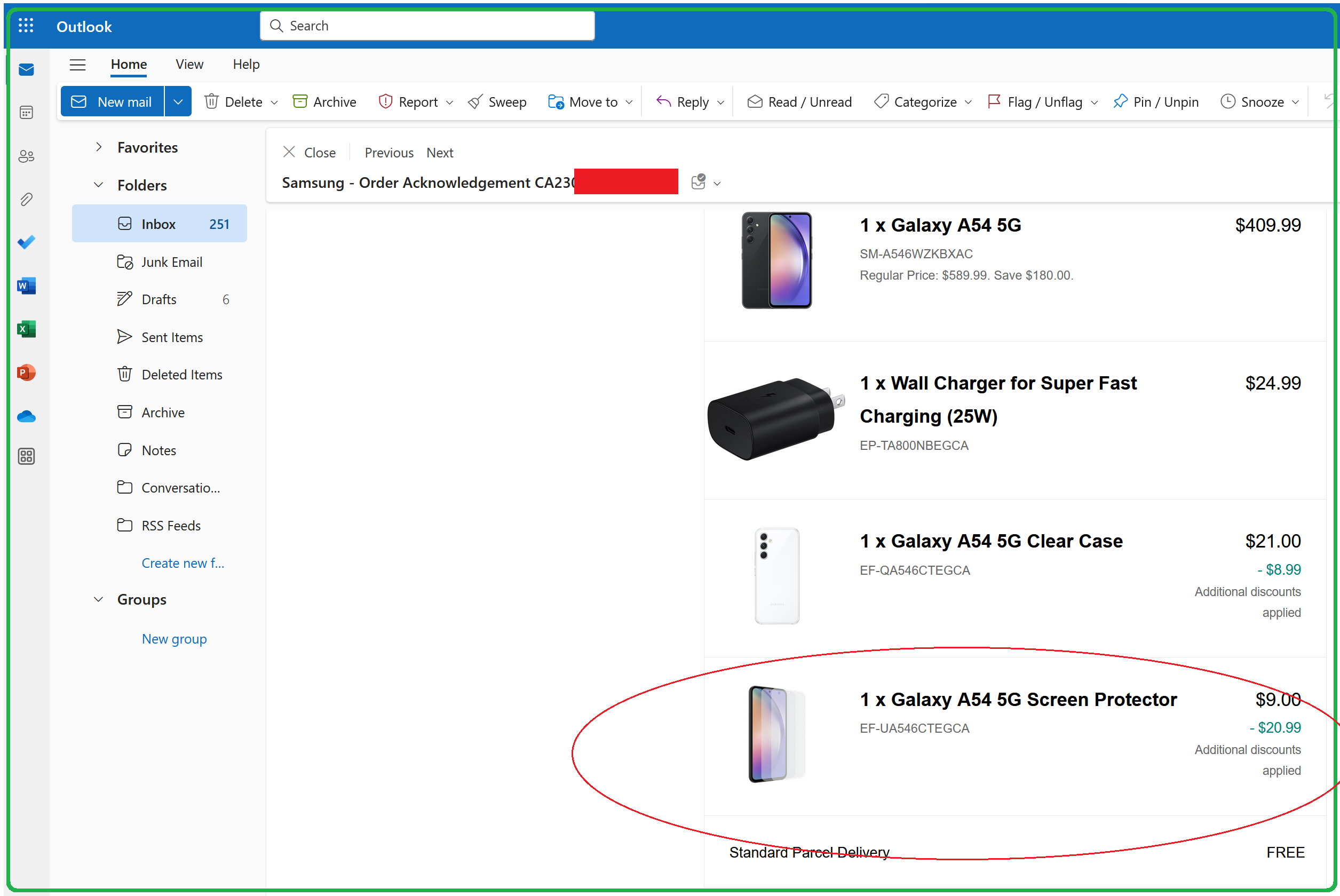The image size is (1340, 896).
Task: Open the Archive folder in sidebar
Action: pyautogui.click(x=160, y=412)
